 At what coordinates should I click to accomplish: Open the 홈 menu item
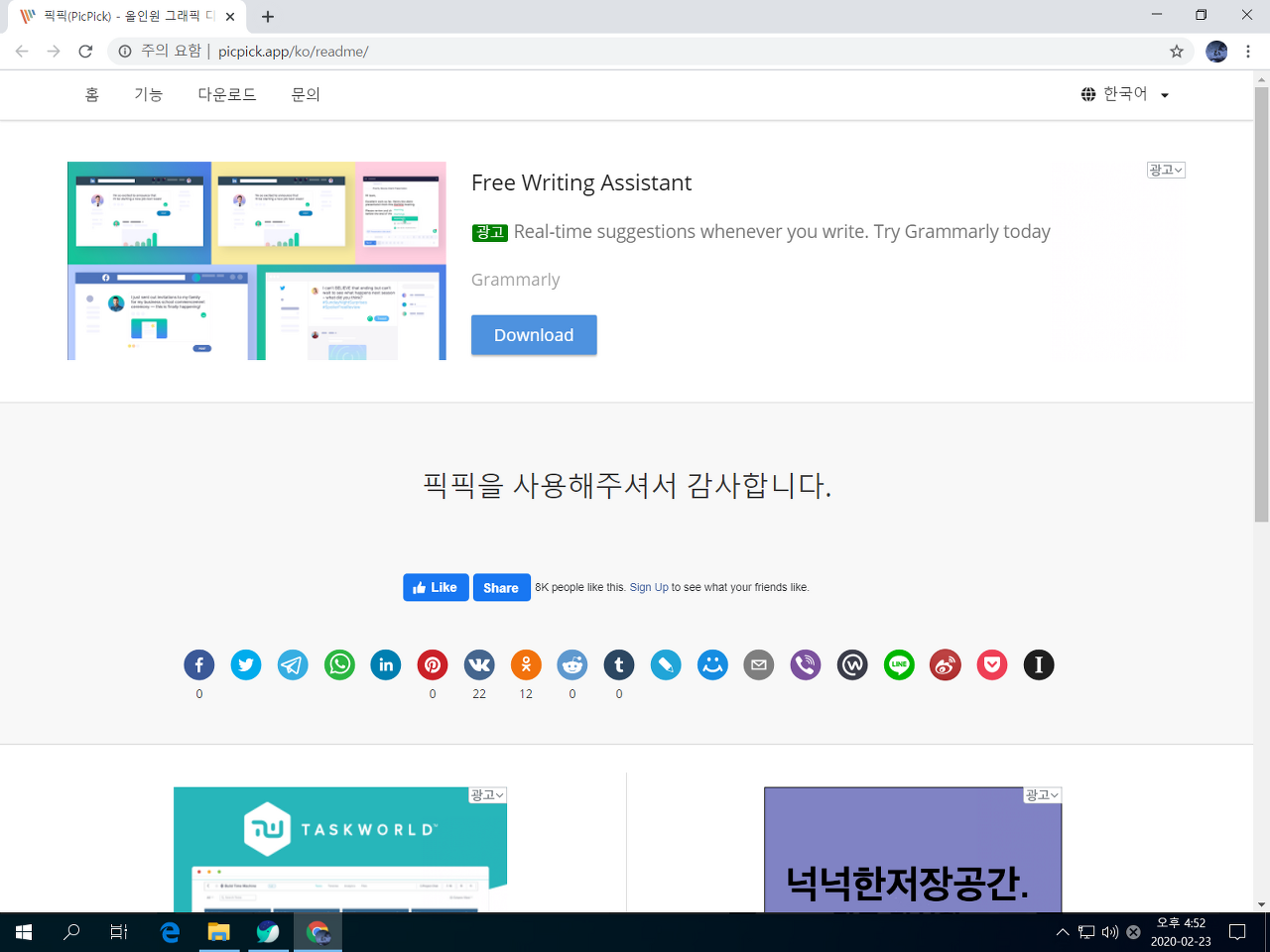92,94
